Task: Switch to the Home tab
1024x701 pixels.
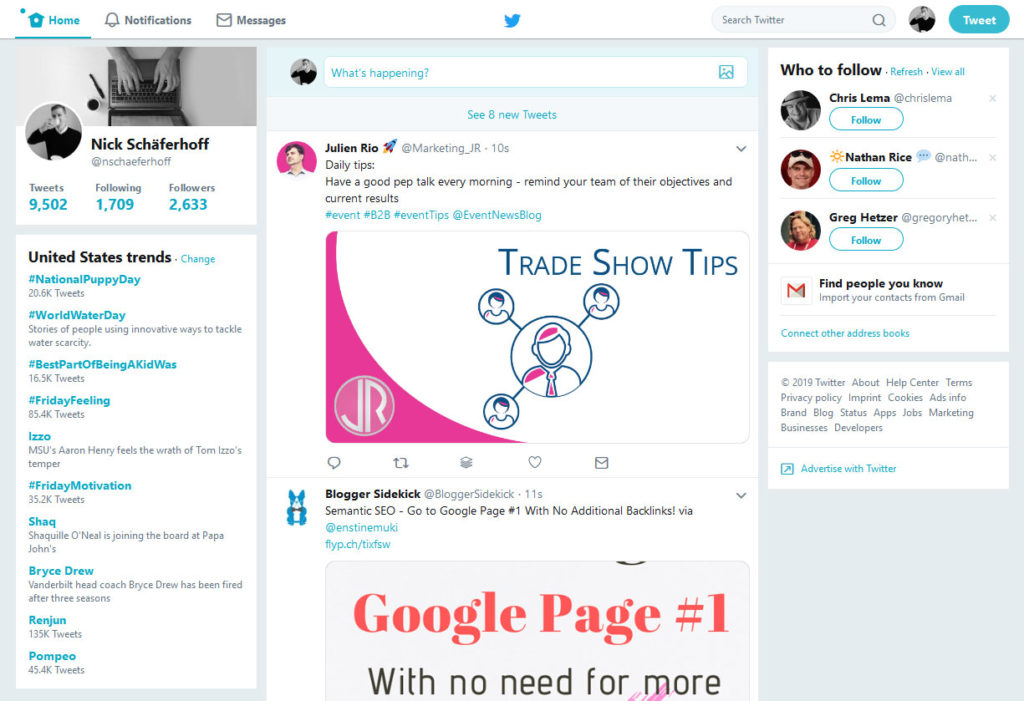Action: click(x=52, y=18)
